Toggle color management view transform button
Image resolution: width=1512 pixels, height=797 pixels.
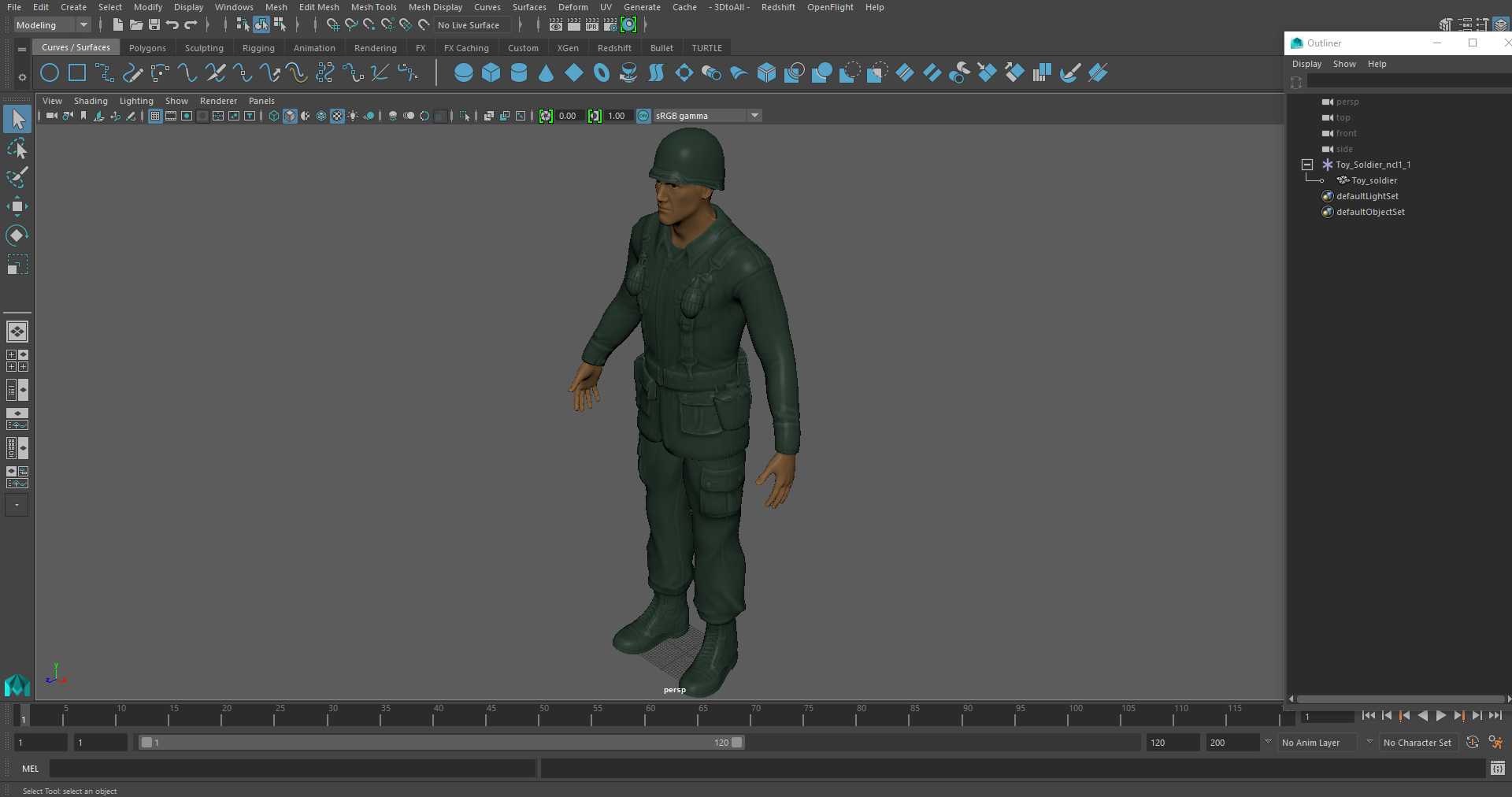[x=643, y=116]
